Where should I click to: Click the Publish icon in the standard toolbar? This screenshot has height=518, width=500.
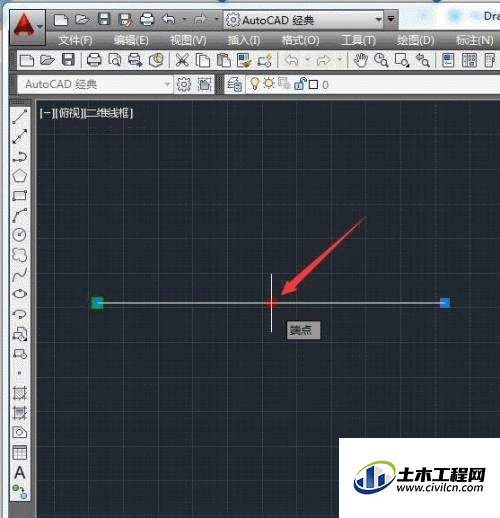(135, 60)
